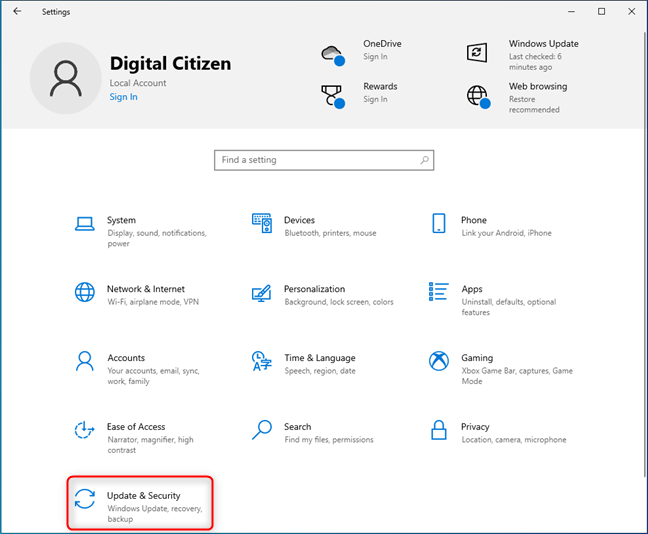
Task: Open the Search magnifier category icon
Action: pos(262,430)
